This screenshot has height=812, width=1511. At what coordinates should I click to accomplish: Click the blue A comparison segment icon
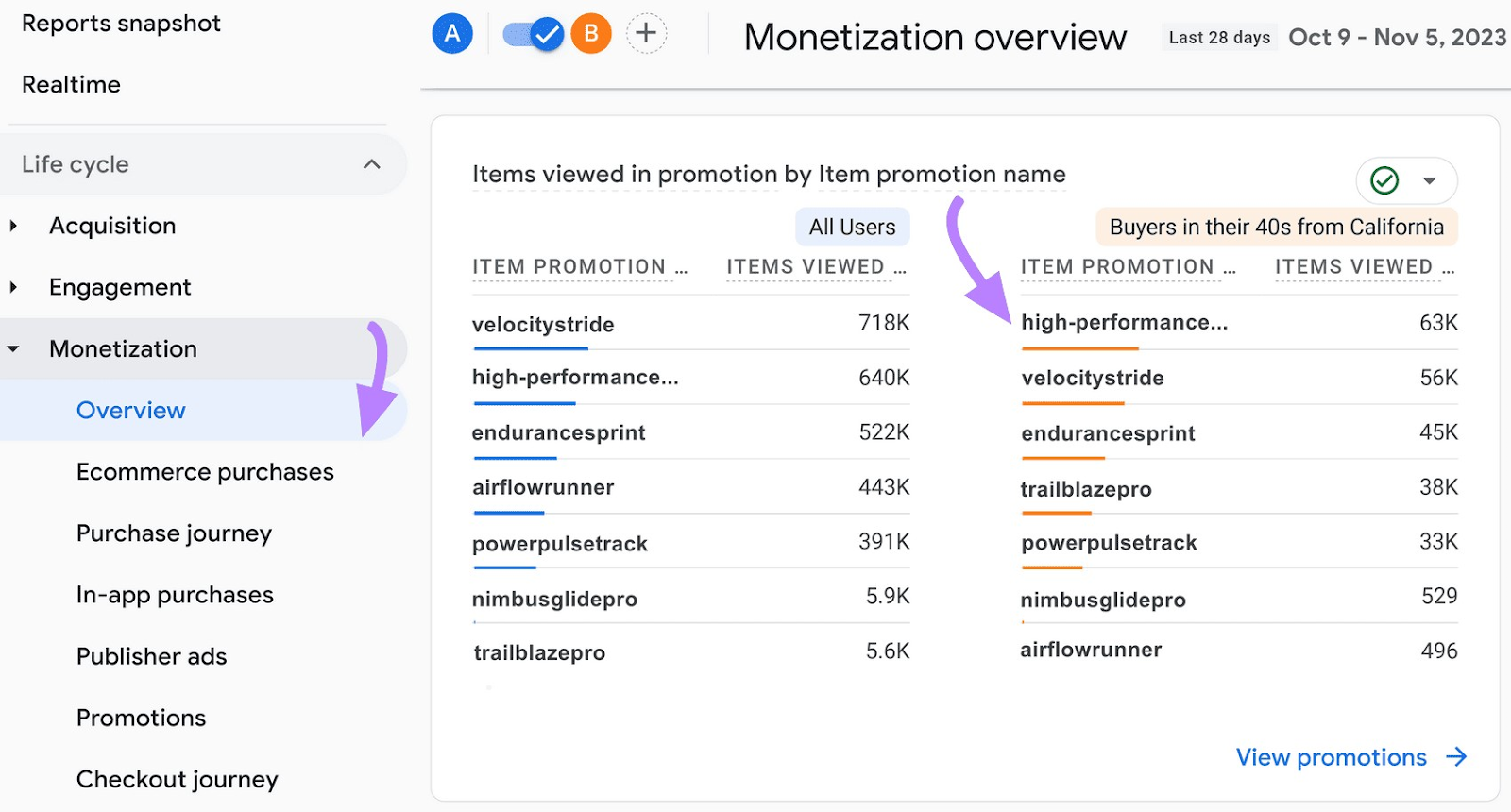(451, 32)
